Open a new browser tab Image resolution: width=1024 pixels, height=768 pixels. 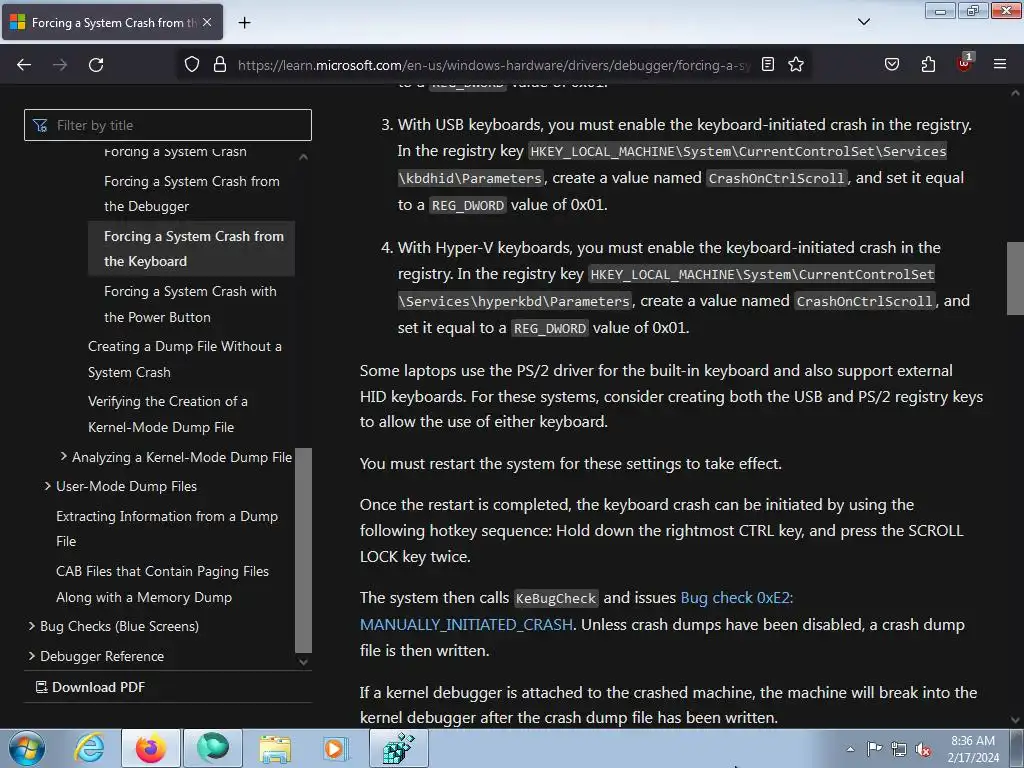click(244, 23)
